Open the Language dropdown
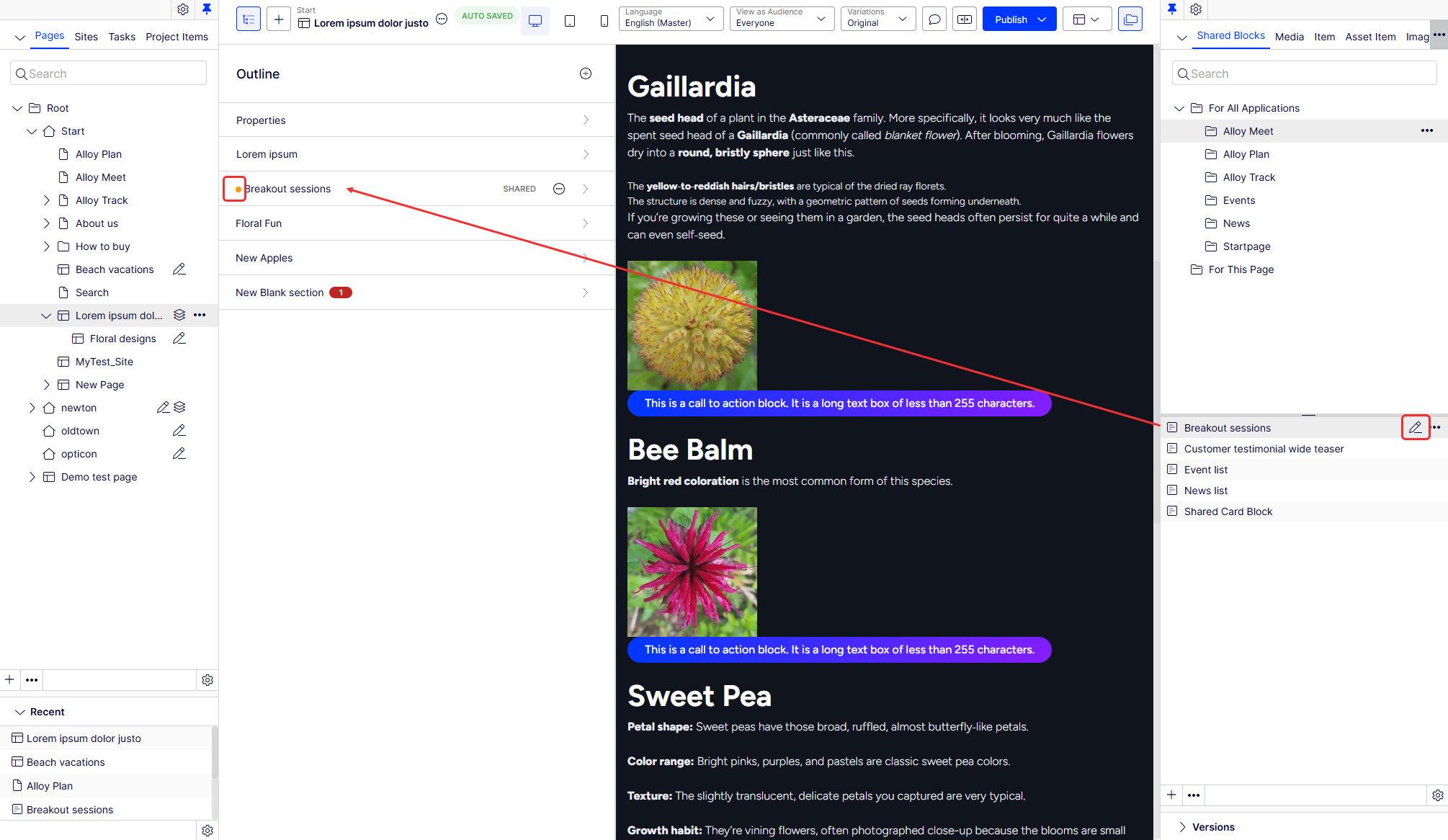The image size is (1448, 840). (671, 19)
